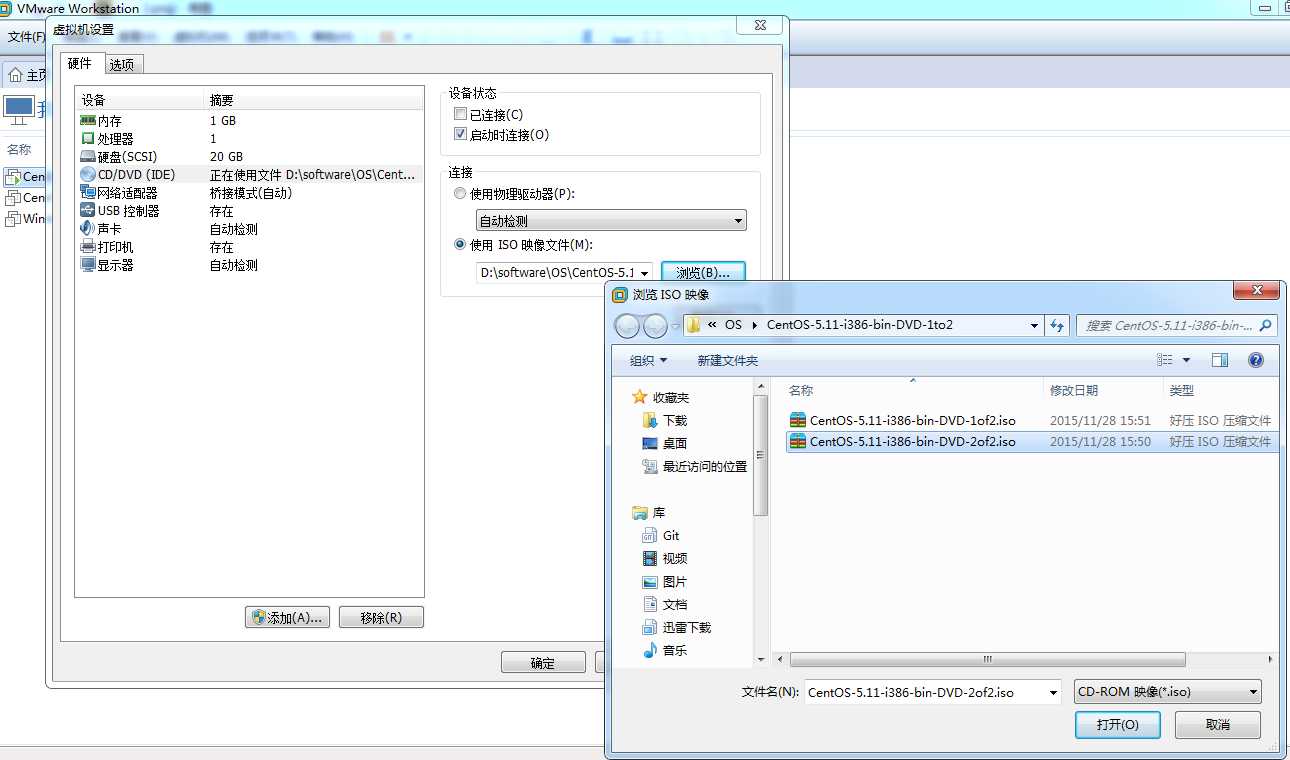Click the 打开(O) open button

click(1118, 725)
